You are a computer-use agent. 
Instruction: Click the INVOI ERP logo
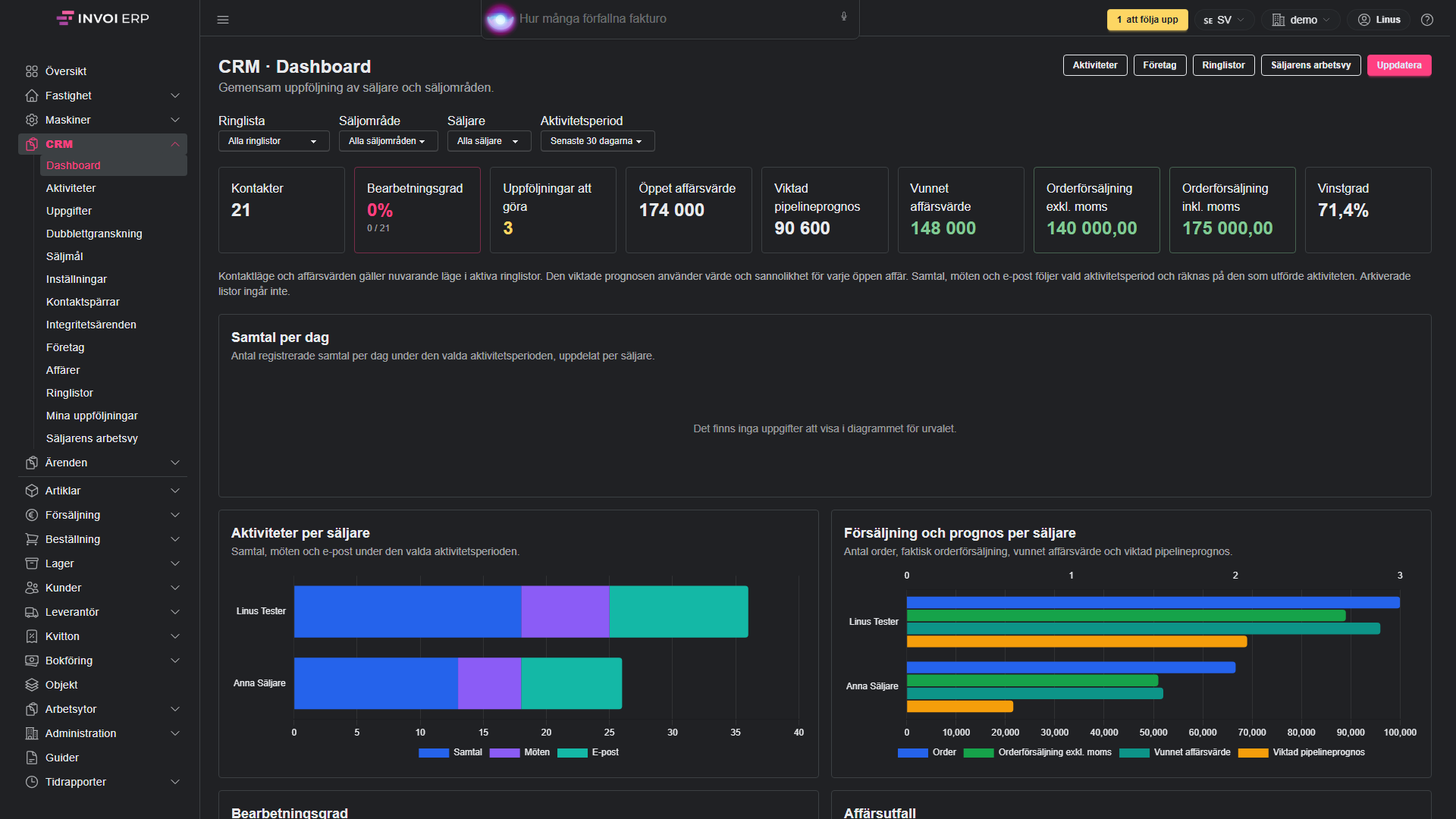(x=102, y=18)
